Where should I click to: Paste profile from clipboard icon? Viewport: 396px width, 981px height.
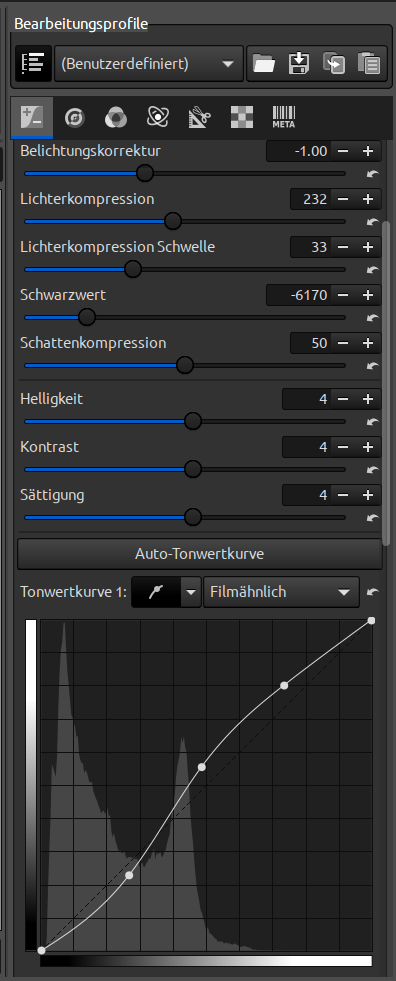(368, 63)
